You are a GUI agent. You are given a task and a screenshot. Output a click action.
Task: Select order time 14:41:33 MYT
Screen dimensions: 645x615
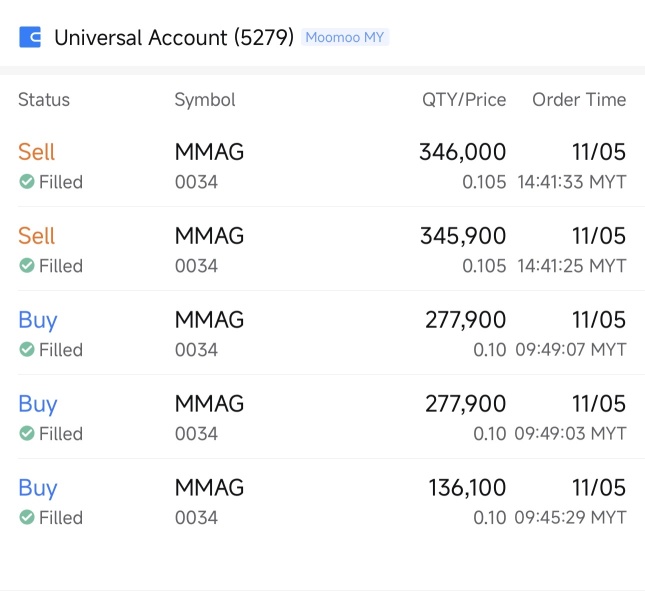(572, 182)
